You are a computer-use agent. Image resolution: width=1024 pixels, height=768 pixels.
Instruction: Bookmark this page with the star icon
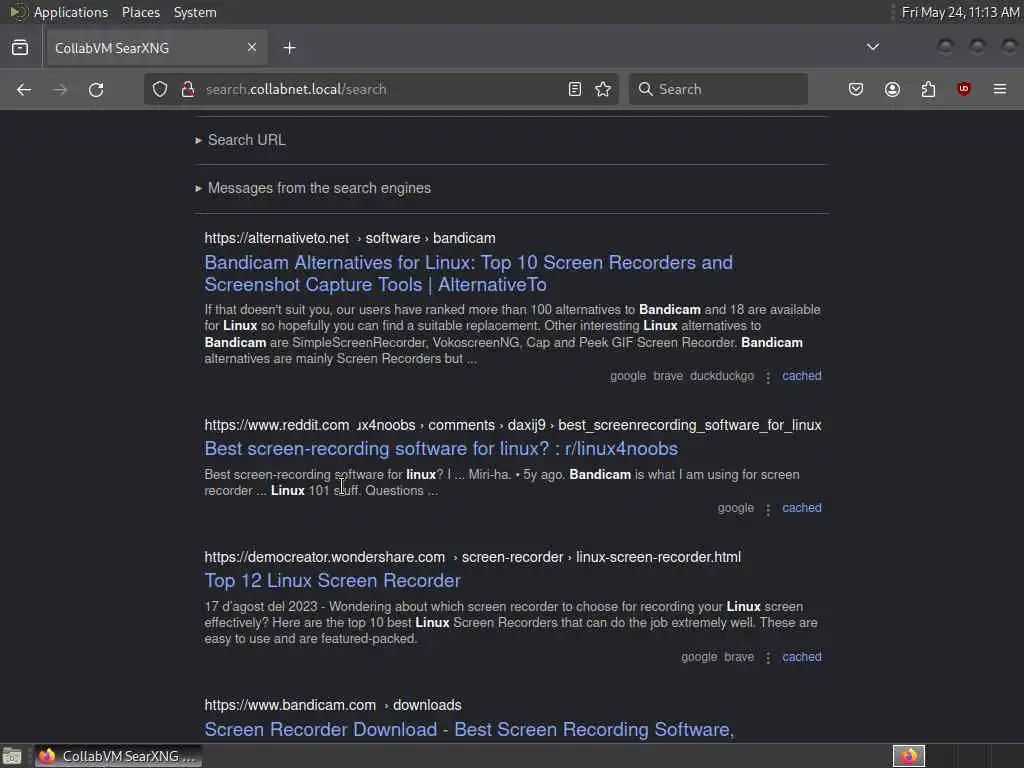(603, 89)
